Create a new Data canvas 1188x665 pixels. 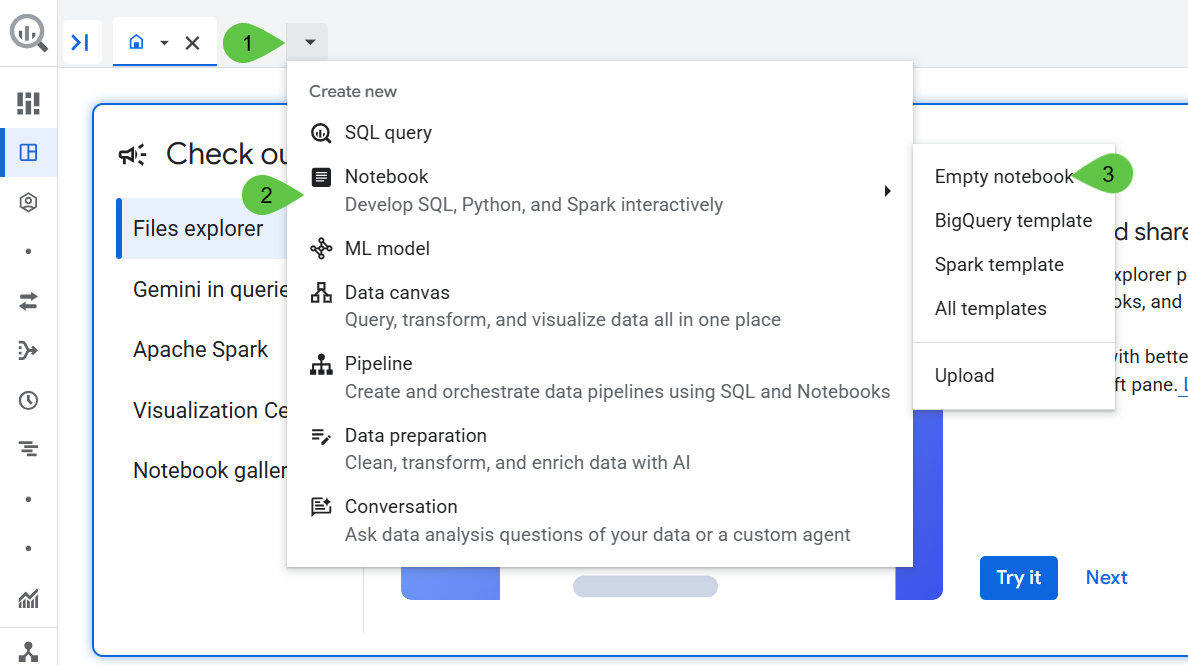tap(397, 293)
